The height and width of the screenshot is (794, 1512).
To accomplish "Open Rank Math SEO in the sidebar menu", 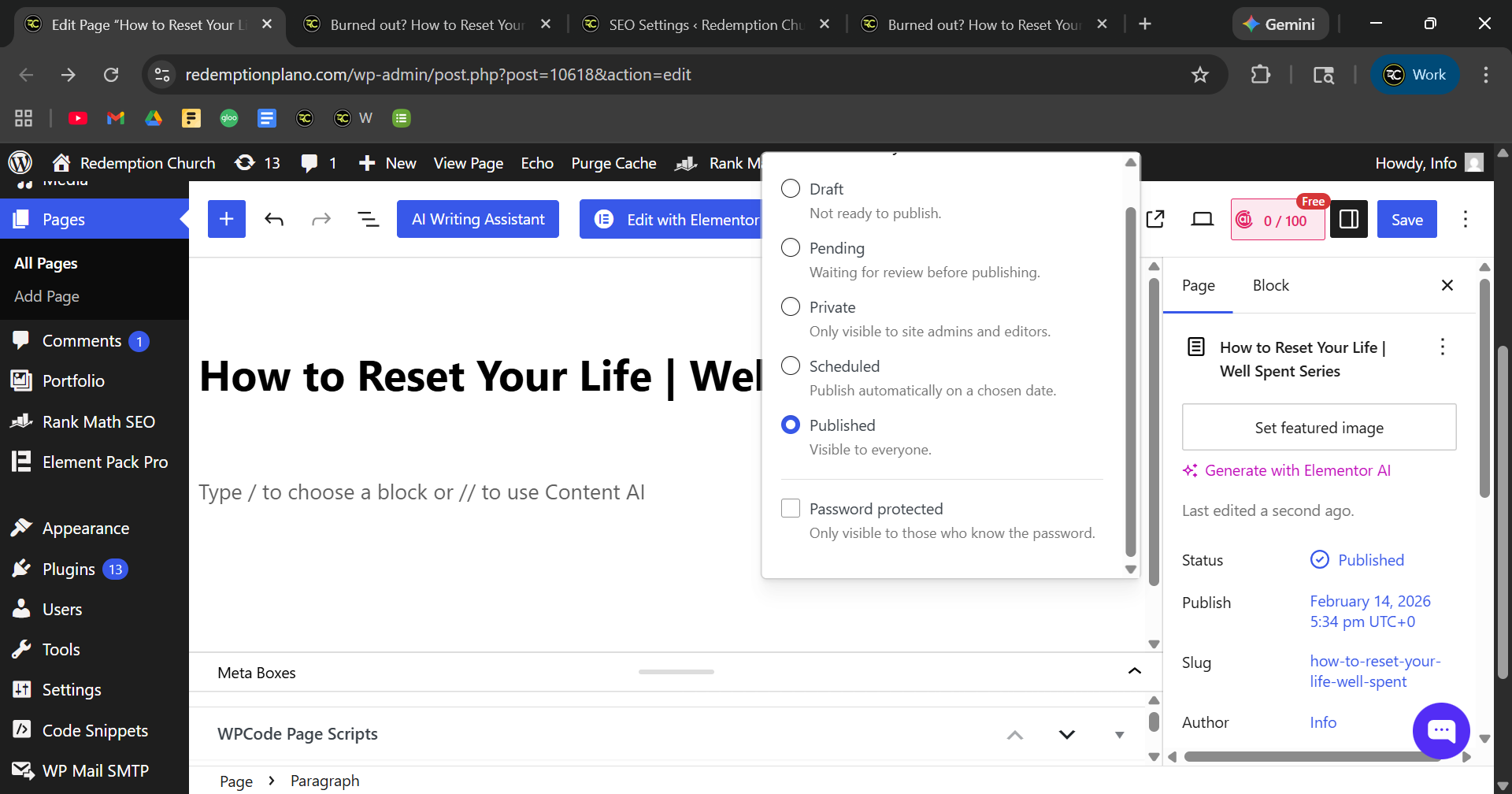I will coord(98,422).
